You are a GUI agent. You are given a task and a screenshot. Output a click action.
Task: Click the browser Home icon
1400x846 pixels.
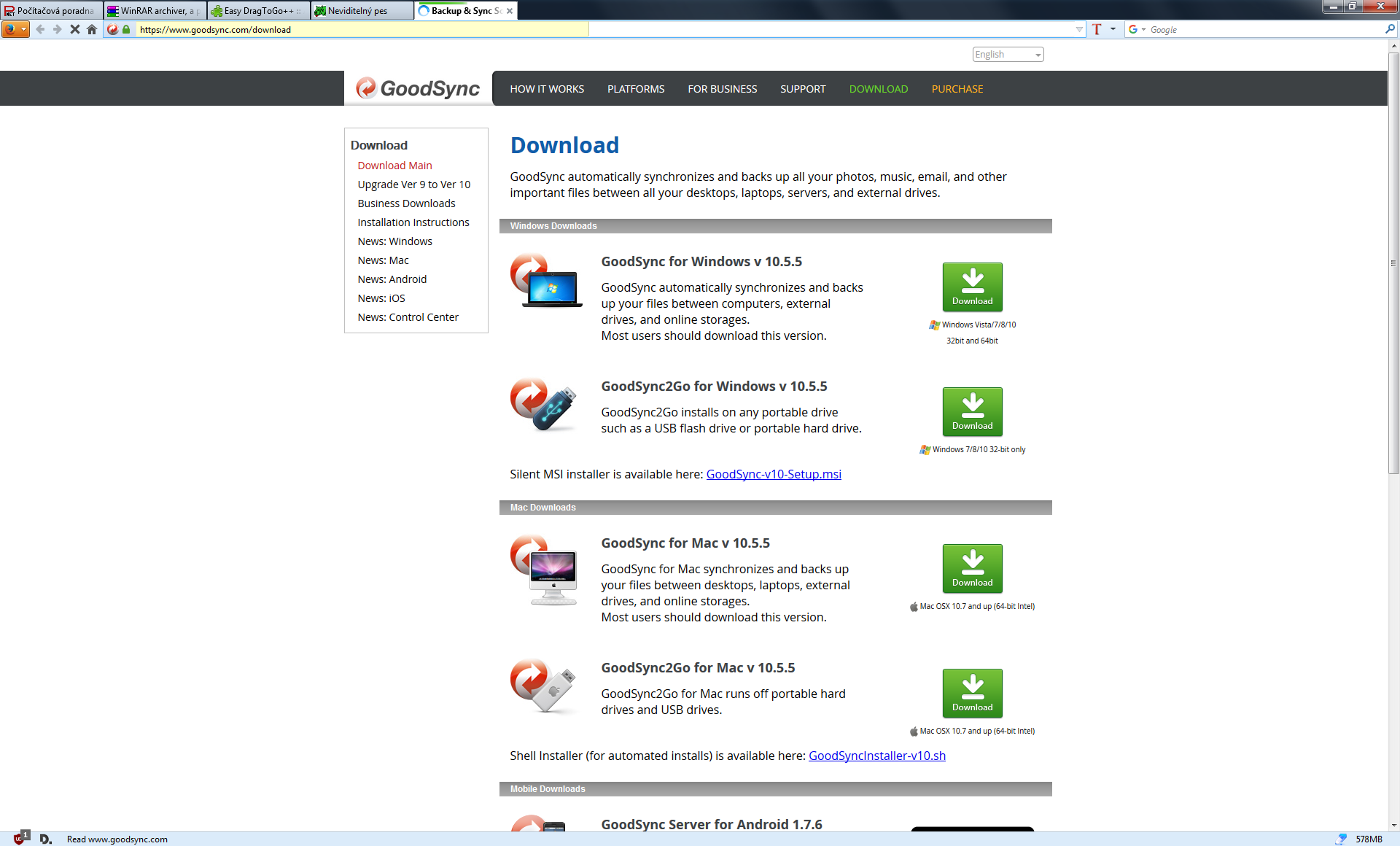pos(92,30)
